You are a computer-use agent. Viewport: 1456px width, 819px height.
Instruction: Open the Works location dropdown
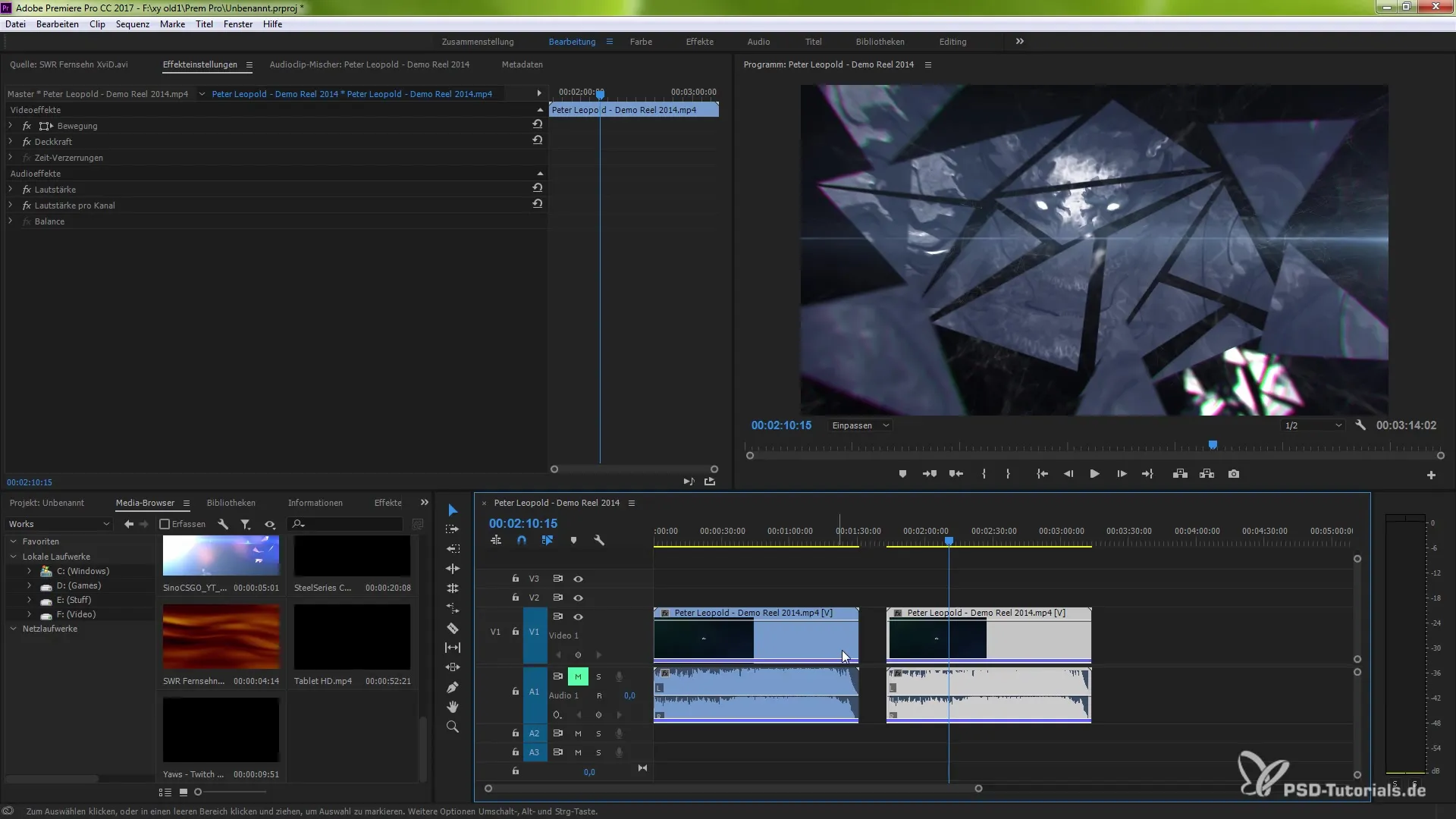point(58,524)
